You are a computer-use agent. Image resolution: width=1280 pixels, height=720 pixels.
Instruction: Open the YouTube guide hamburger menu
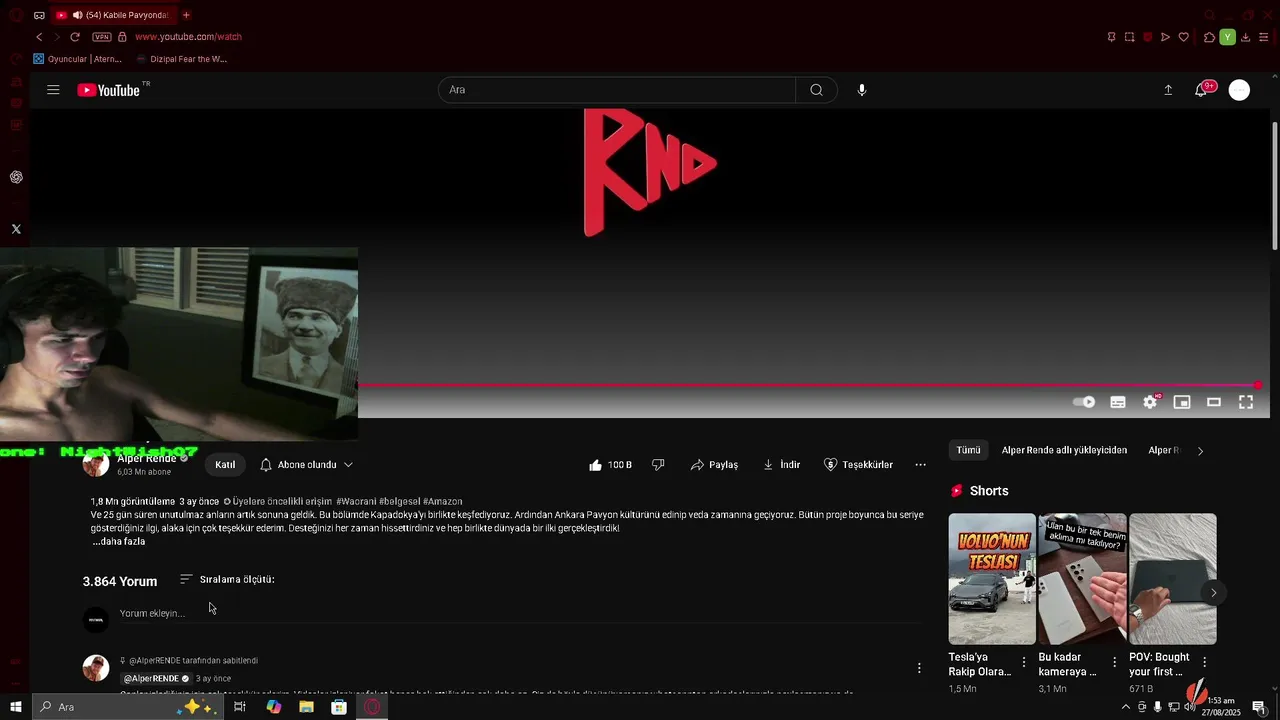click(x=53, y=90)
